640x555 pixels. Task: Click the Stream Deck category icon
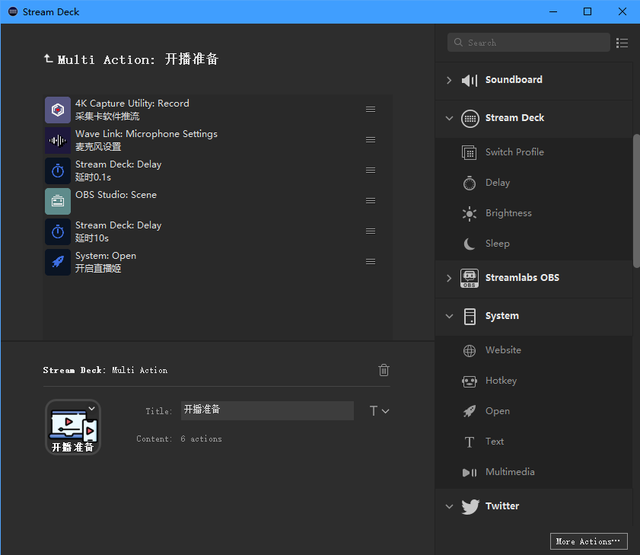click(470, 119)
